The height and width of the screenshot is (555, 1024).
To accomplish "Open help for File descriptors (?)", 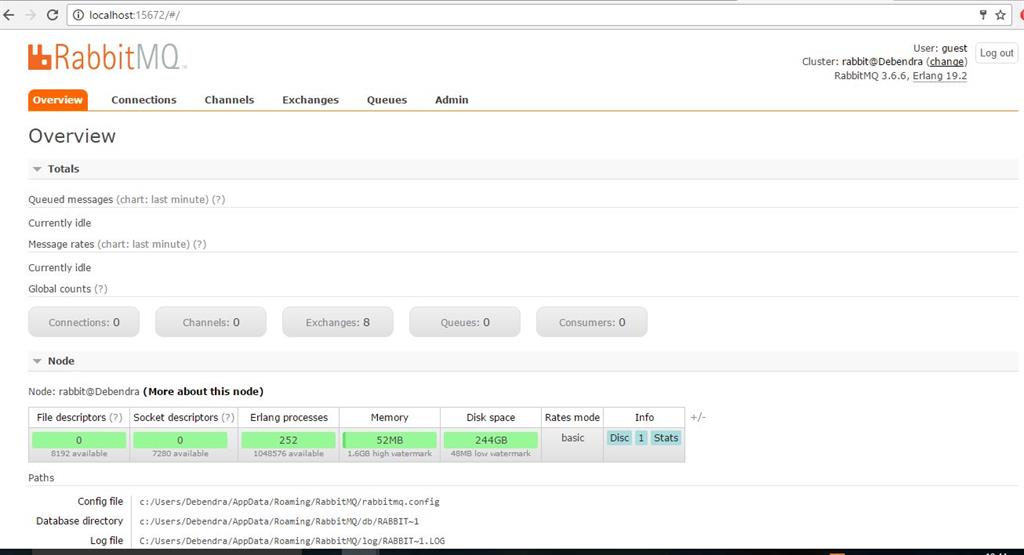I will click(116, 417).
